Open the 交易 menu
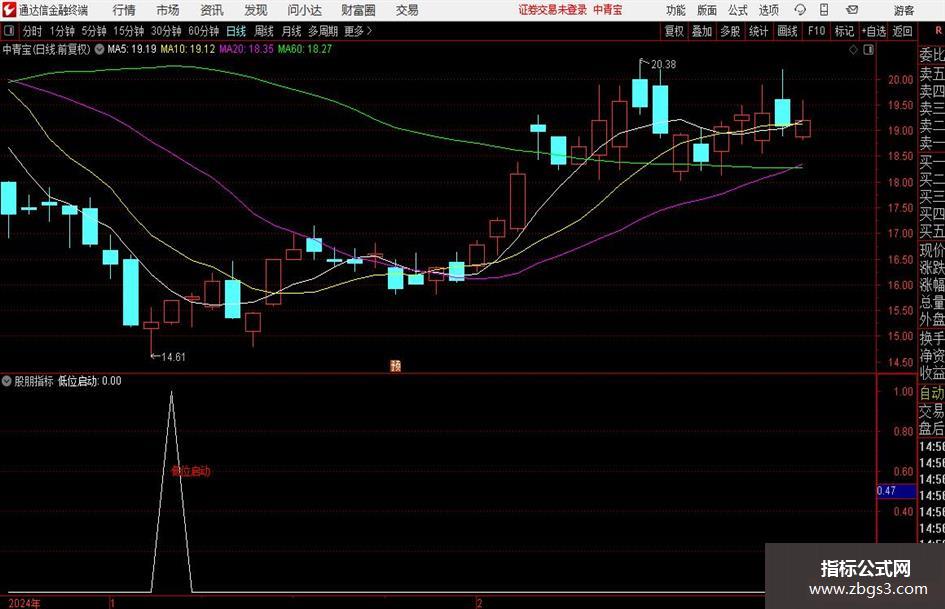The width and height of the screenshot is (945, 609). point(407,10)
